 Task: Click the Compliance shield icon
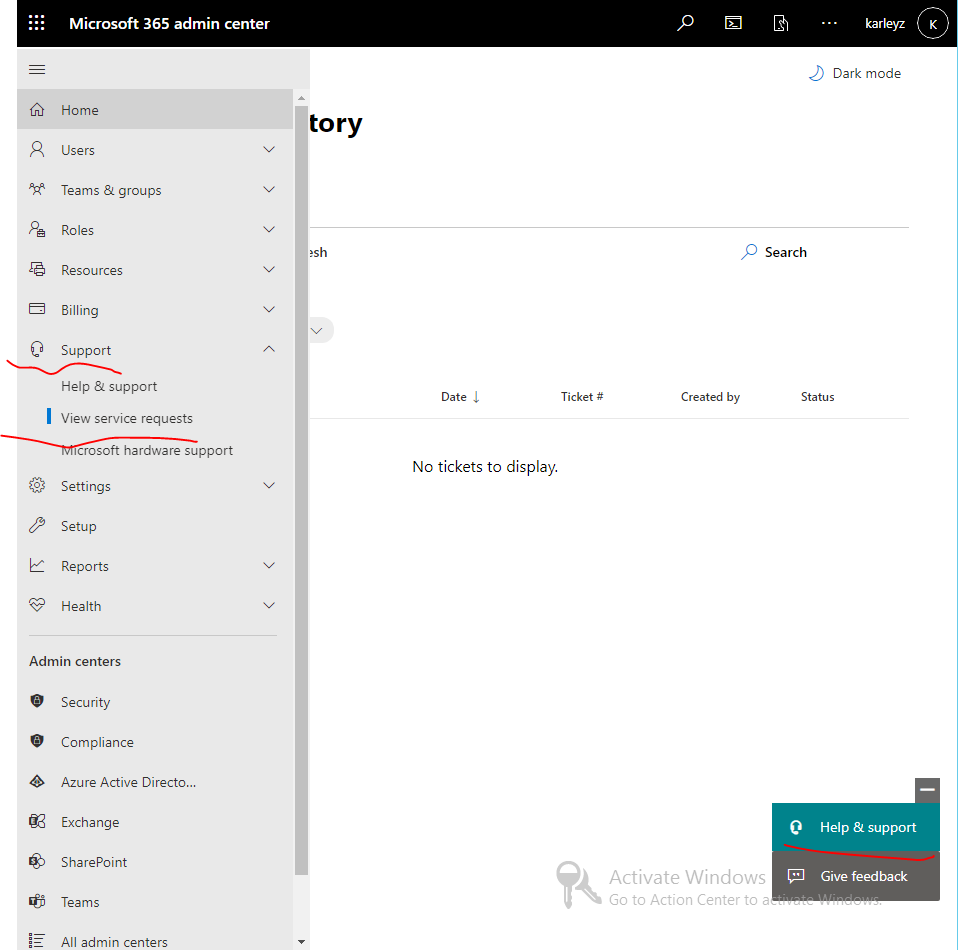point(37,741)
